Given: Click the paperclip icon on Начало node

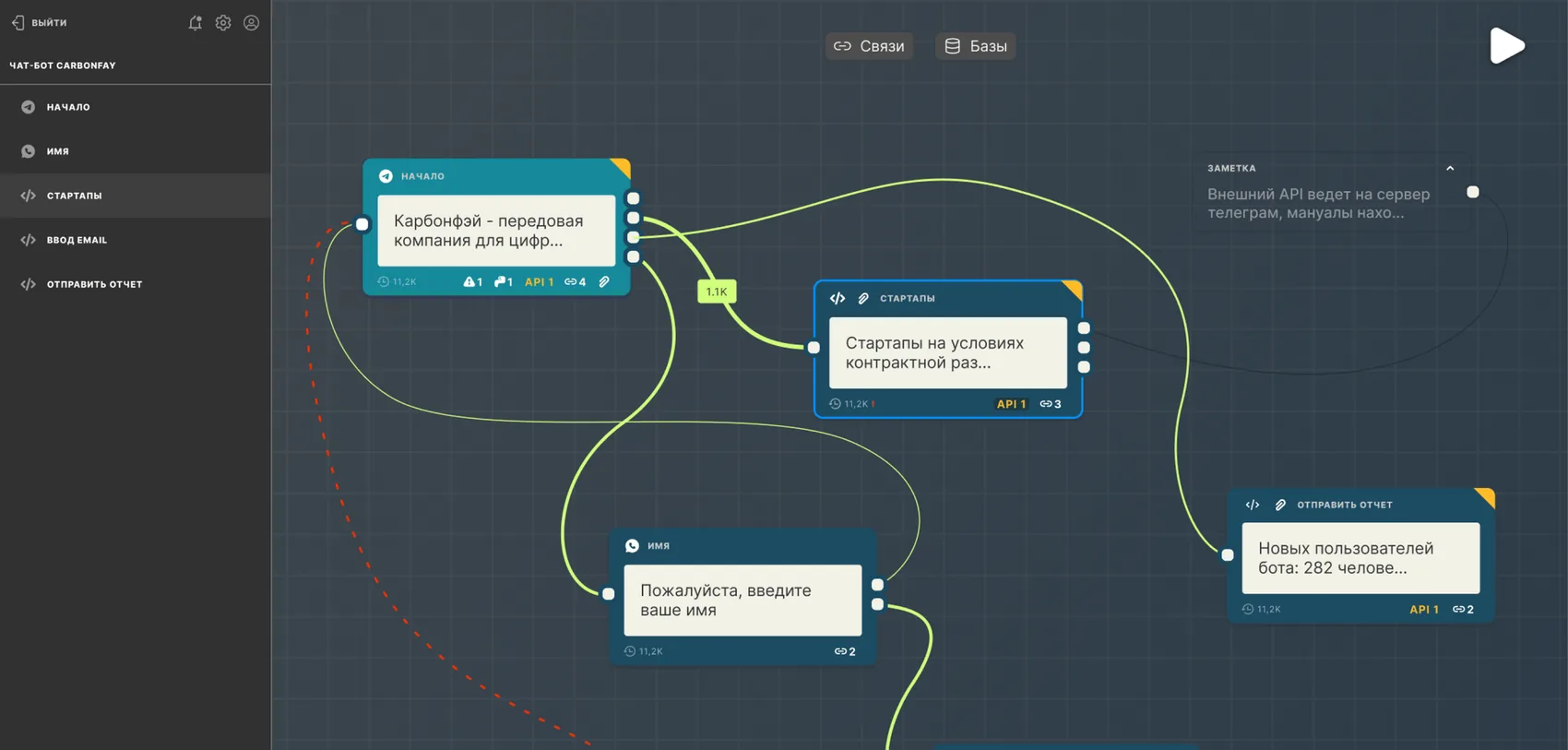Looking at the screenshot, I should (x=604, y=281).
